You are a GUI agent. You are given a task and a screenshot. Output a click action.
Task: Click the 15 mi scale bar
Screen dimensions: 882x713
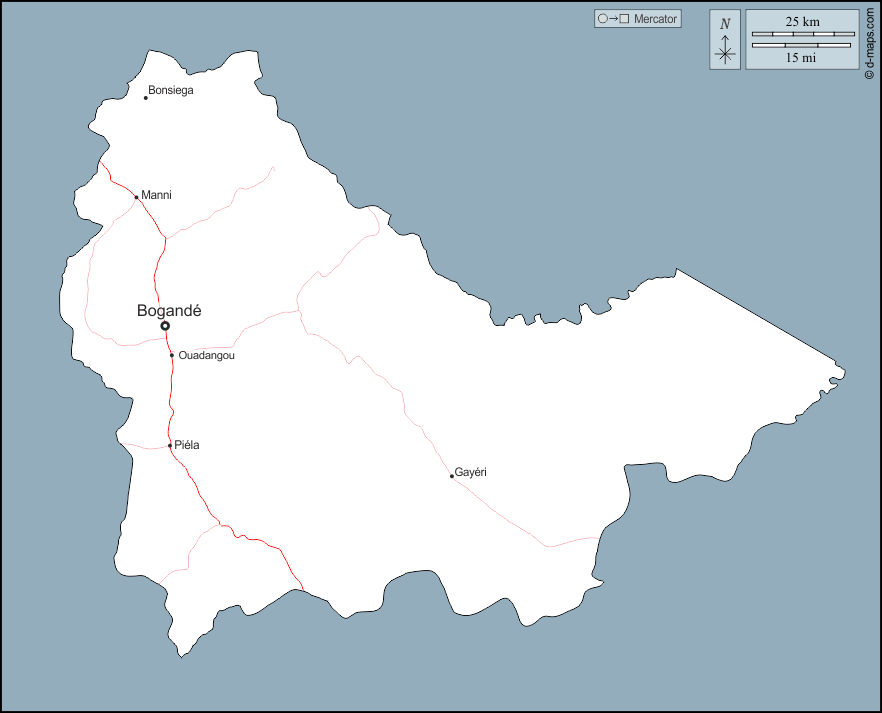802,45
